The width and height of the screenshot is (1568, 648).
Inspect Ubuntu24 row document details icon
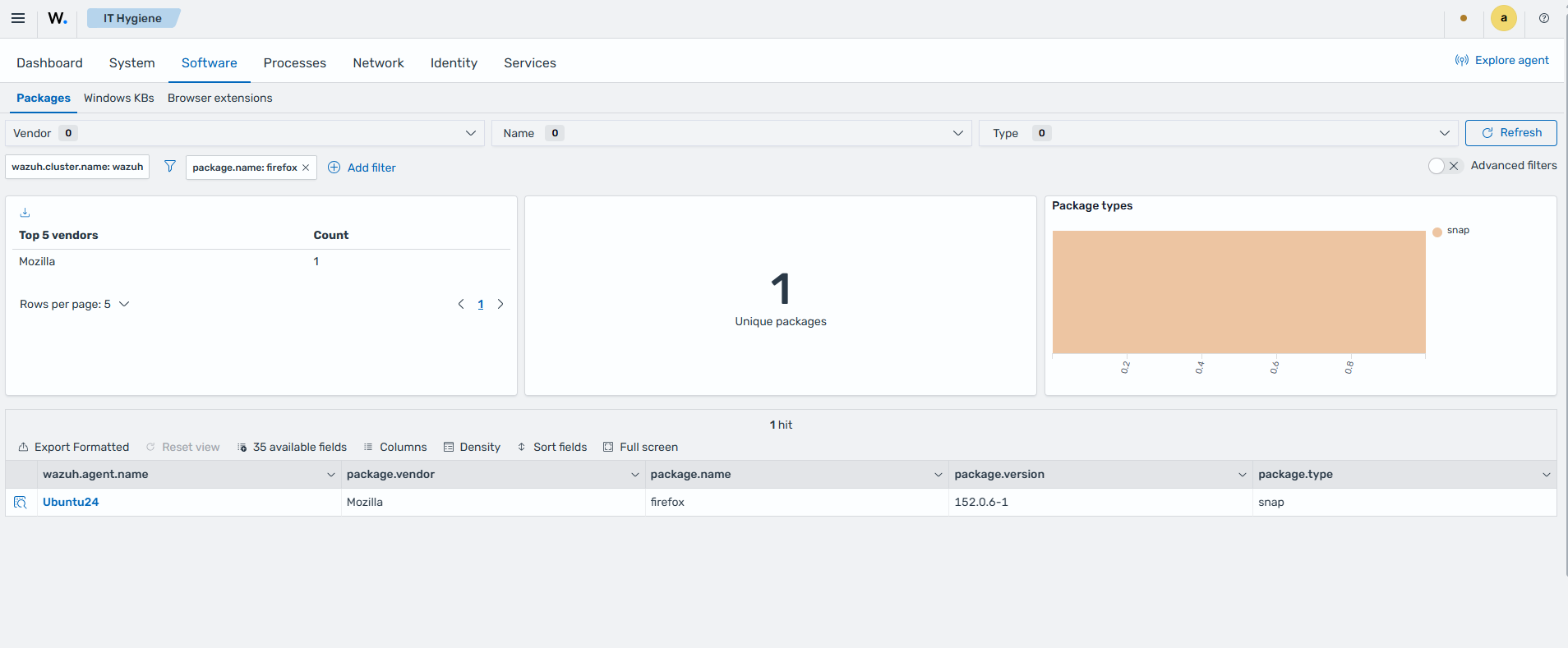coord(21,502)
